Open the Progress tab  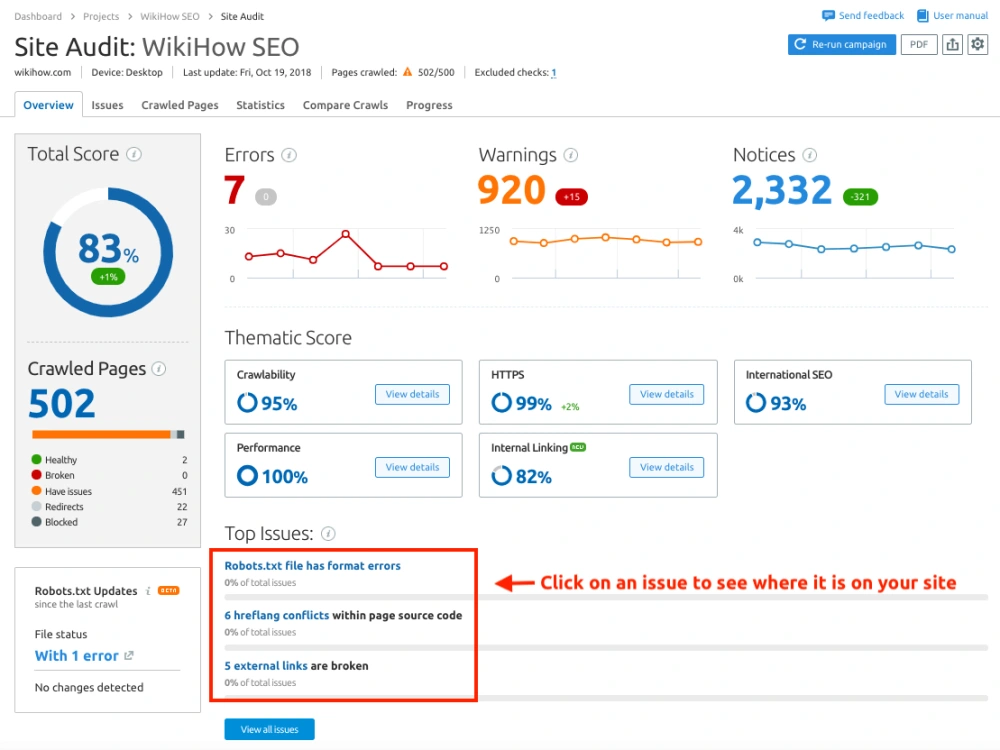point(429,105)
